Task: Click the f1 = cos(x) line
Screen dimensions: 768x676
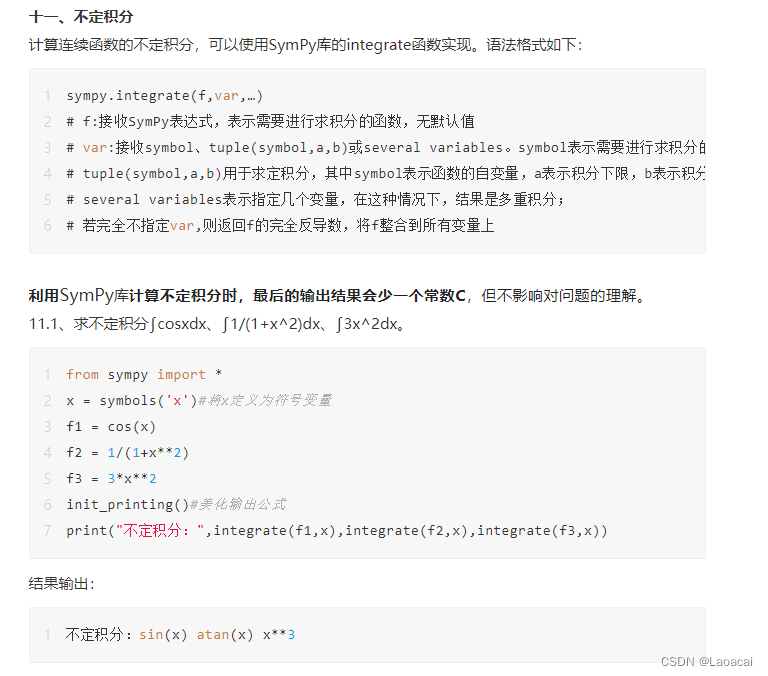Action: tap(111, 427)
